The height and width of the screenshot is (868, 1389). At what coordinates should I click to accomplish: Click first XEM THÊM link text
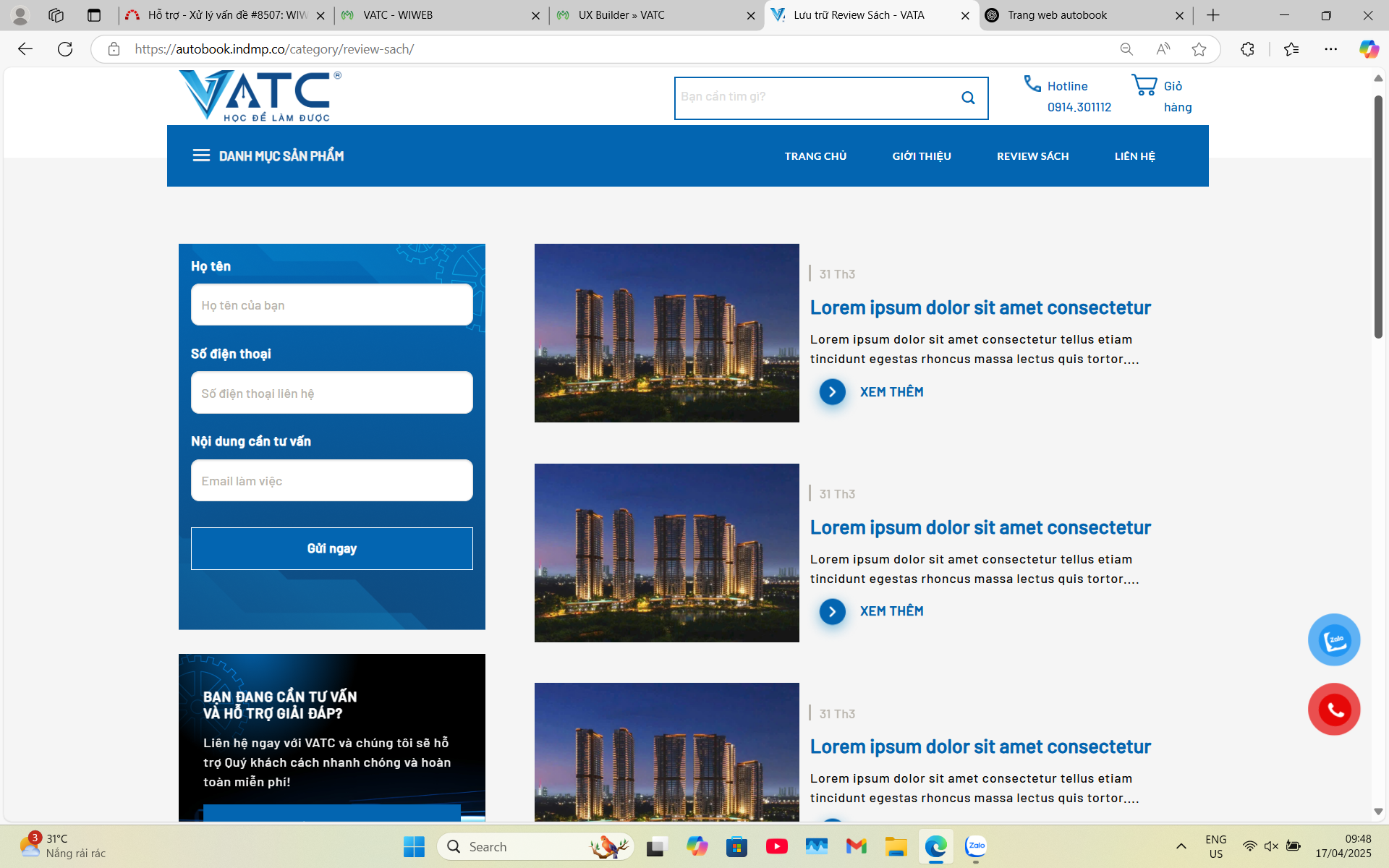point(891,392)
